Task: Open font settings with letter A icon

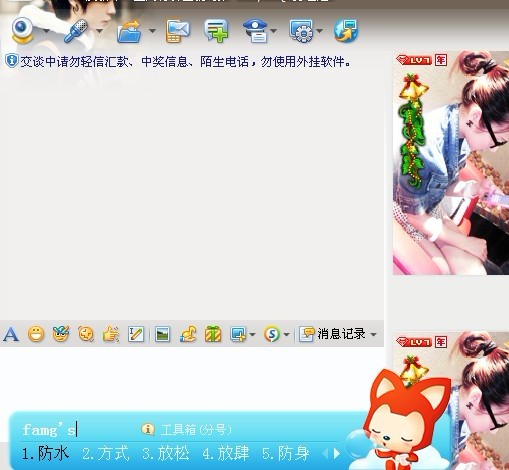Action: (x=11, y=334)
